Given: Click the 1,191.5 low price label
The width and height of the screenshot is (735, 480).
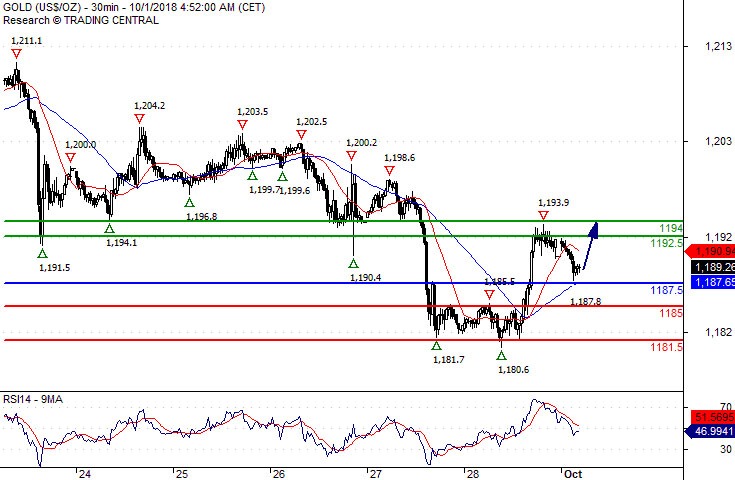Looking at the screenshot, I should 55,268.
